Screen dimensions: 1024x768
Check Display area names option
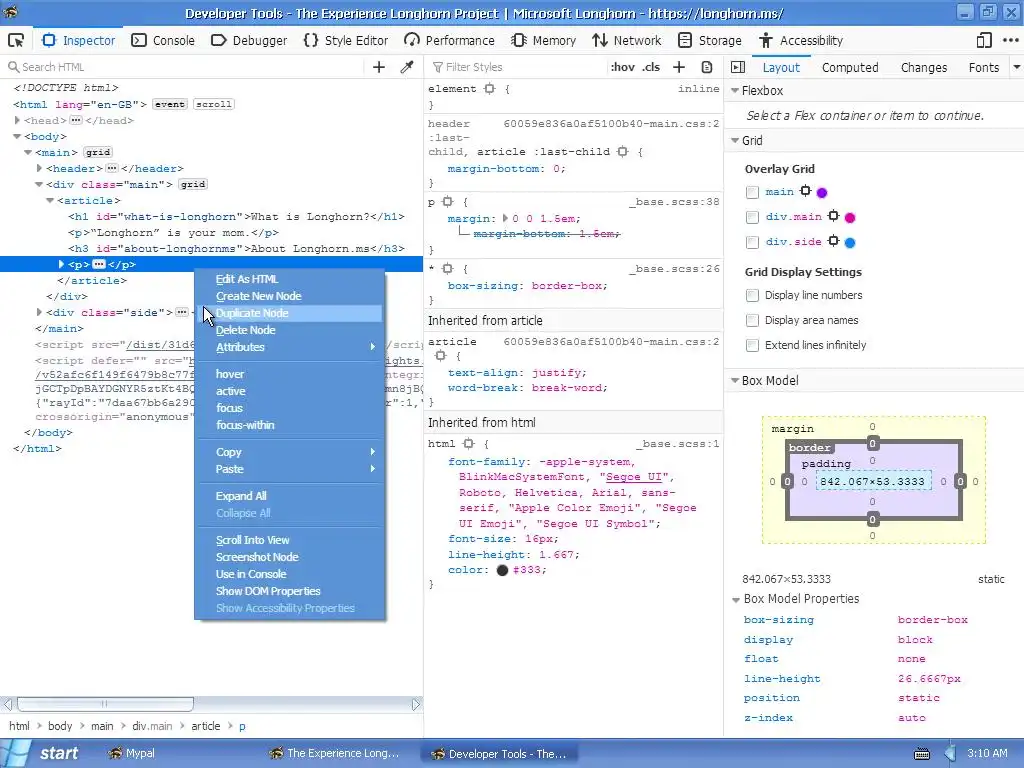(x=752, y=320)
